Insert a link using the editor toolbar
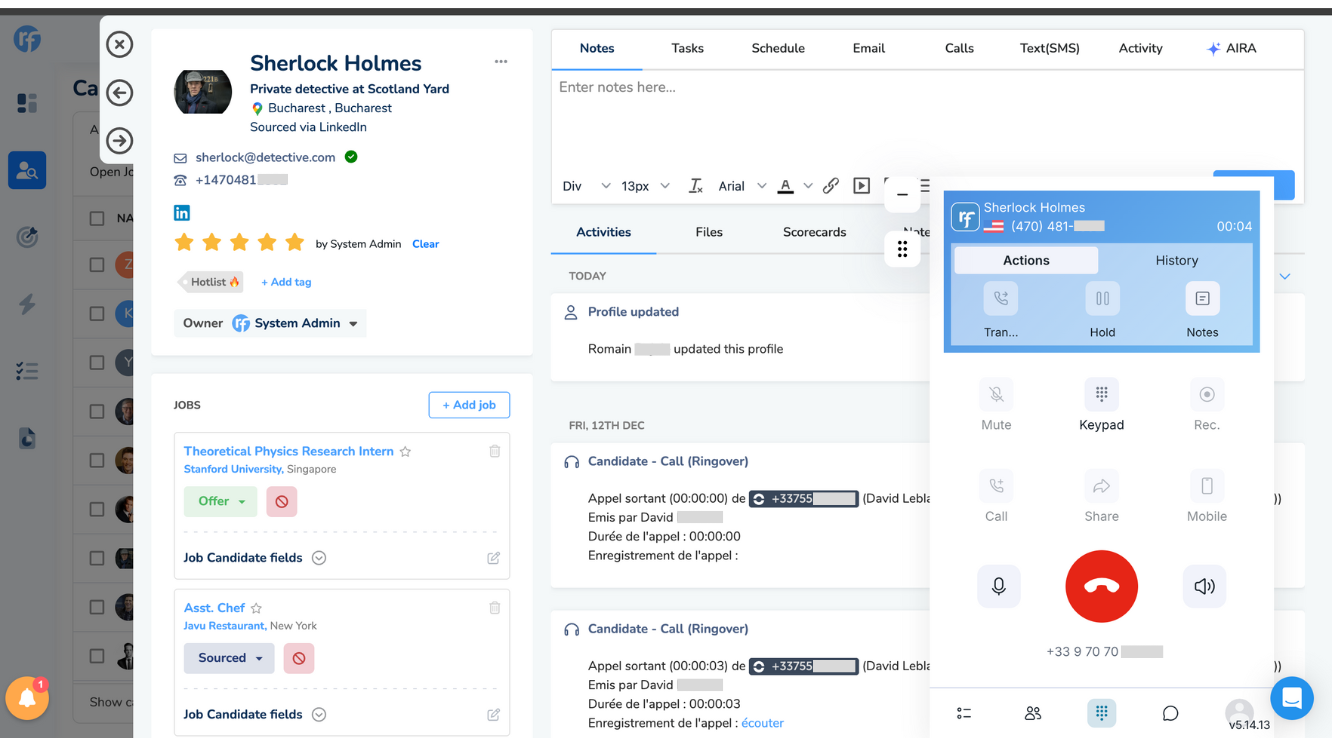The height and width of the screenshot is (746, 1332). [831, 186]
